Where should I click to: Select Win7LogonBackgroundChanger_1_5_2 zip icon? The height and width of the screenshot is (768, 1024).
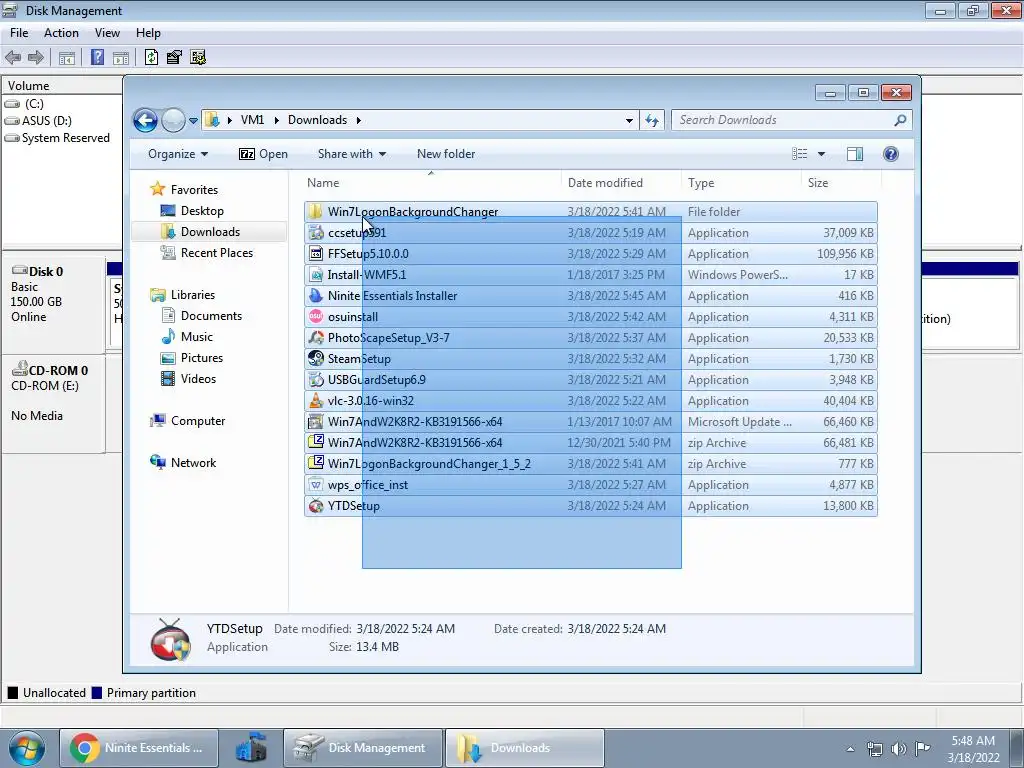[x=316, y=464]
